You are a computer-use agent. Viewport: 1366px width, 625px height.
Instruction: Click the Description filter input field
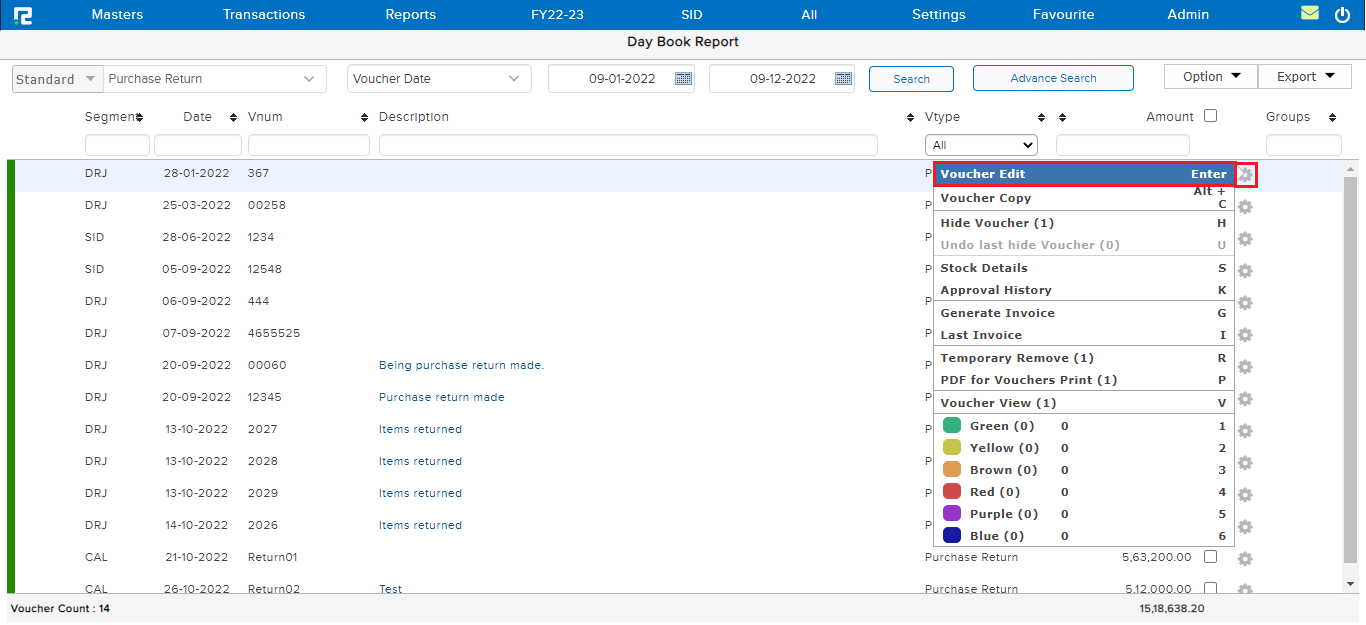tap(627, 145)
